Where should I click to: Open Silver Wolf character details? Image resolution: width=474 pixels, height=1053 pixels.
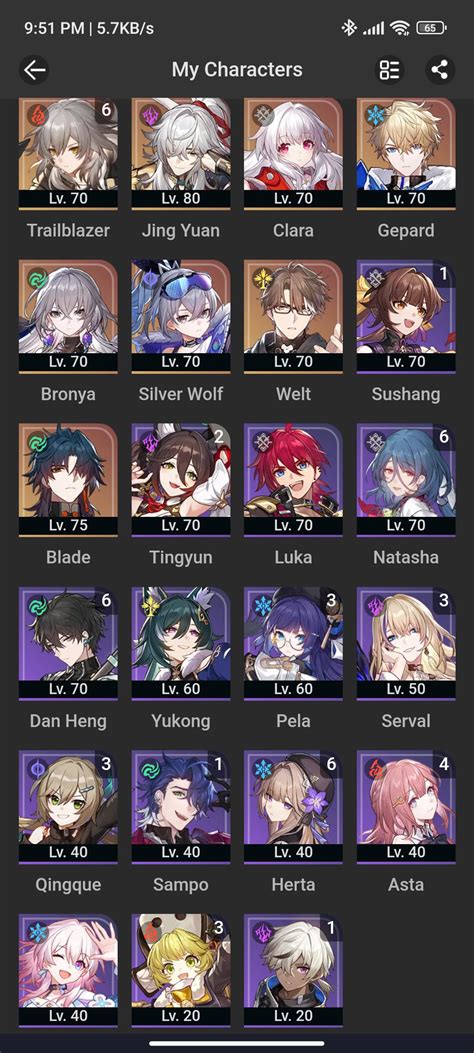pos(181,316)
